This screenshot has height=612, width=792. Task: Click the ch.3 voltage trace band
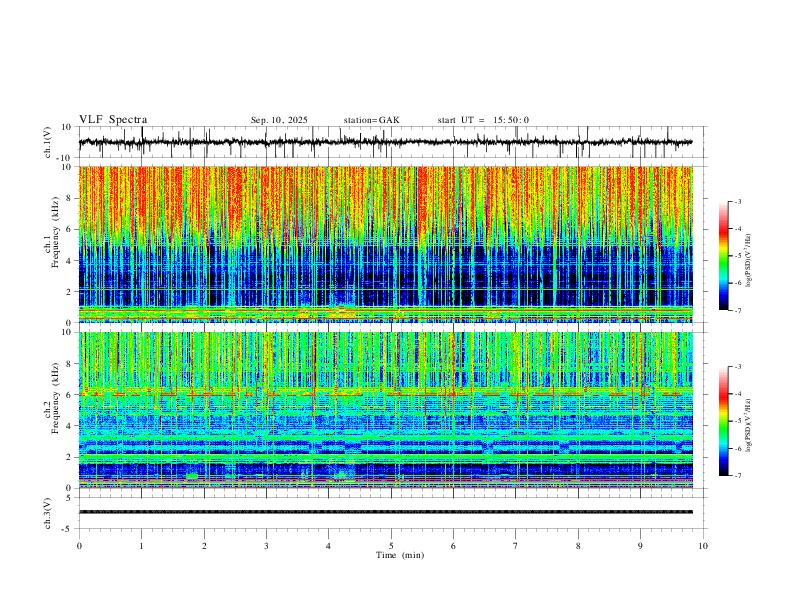[385, 512]
